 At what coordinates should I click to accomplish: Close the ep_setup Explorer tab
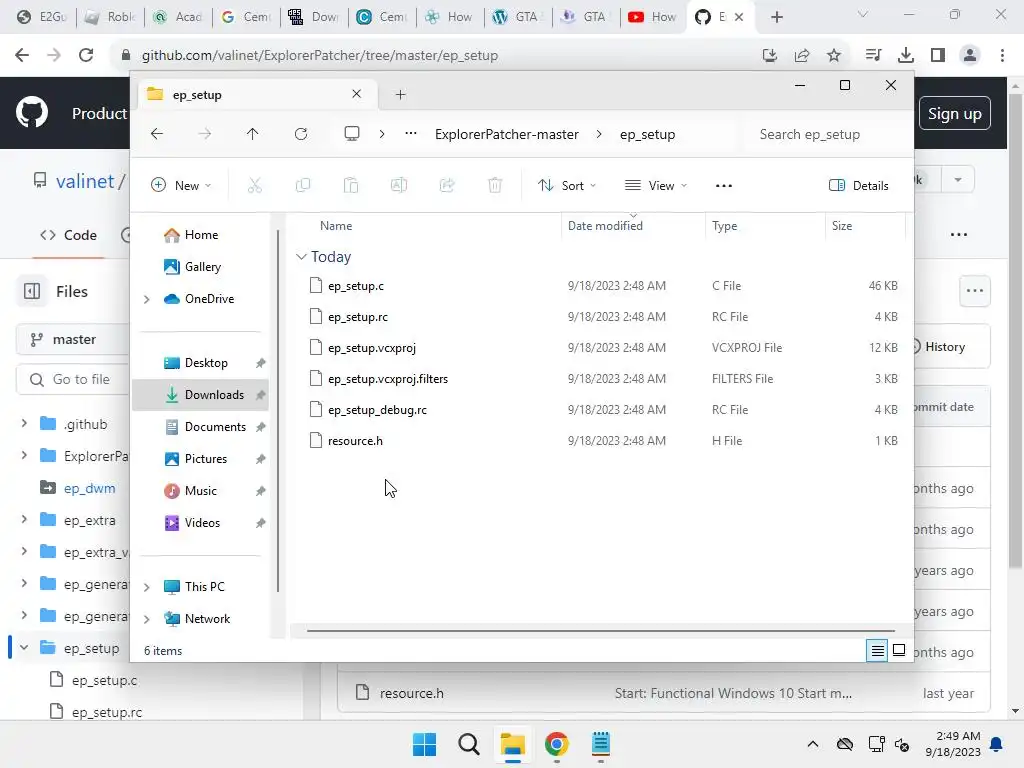357,94
